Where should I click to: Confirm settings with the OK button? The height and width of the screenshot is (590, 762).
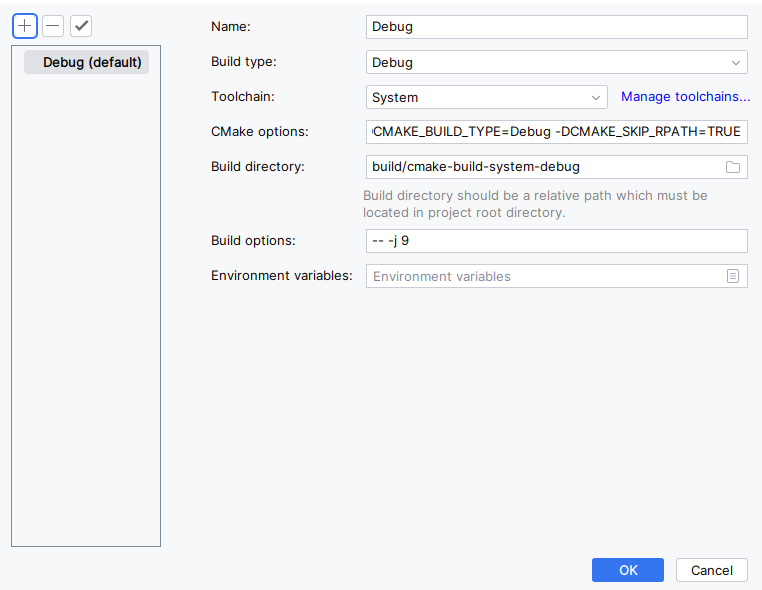coord(627,570)
